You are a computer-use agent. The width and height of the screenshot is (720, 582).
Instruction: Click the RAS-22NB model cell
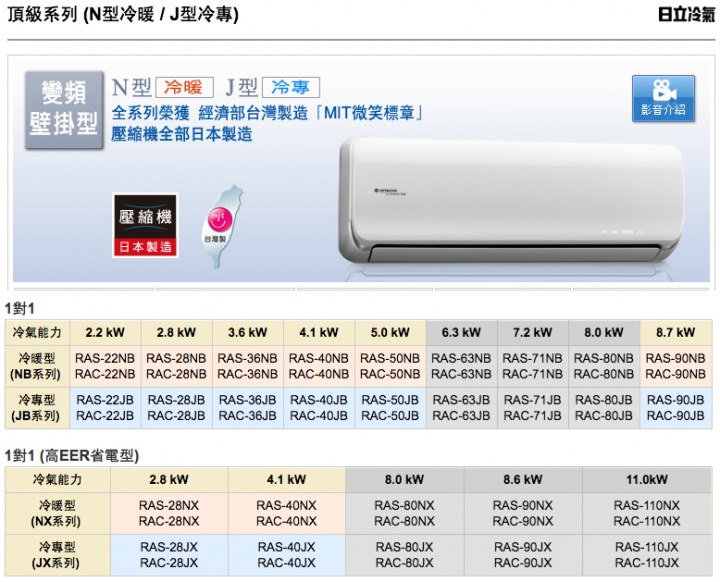[x=105, y=366]
